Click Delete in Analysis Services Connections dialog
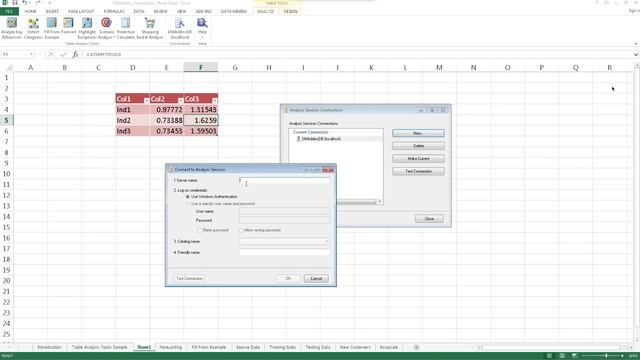The width and height of the screenshot is (640, 360). (418, 146)
